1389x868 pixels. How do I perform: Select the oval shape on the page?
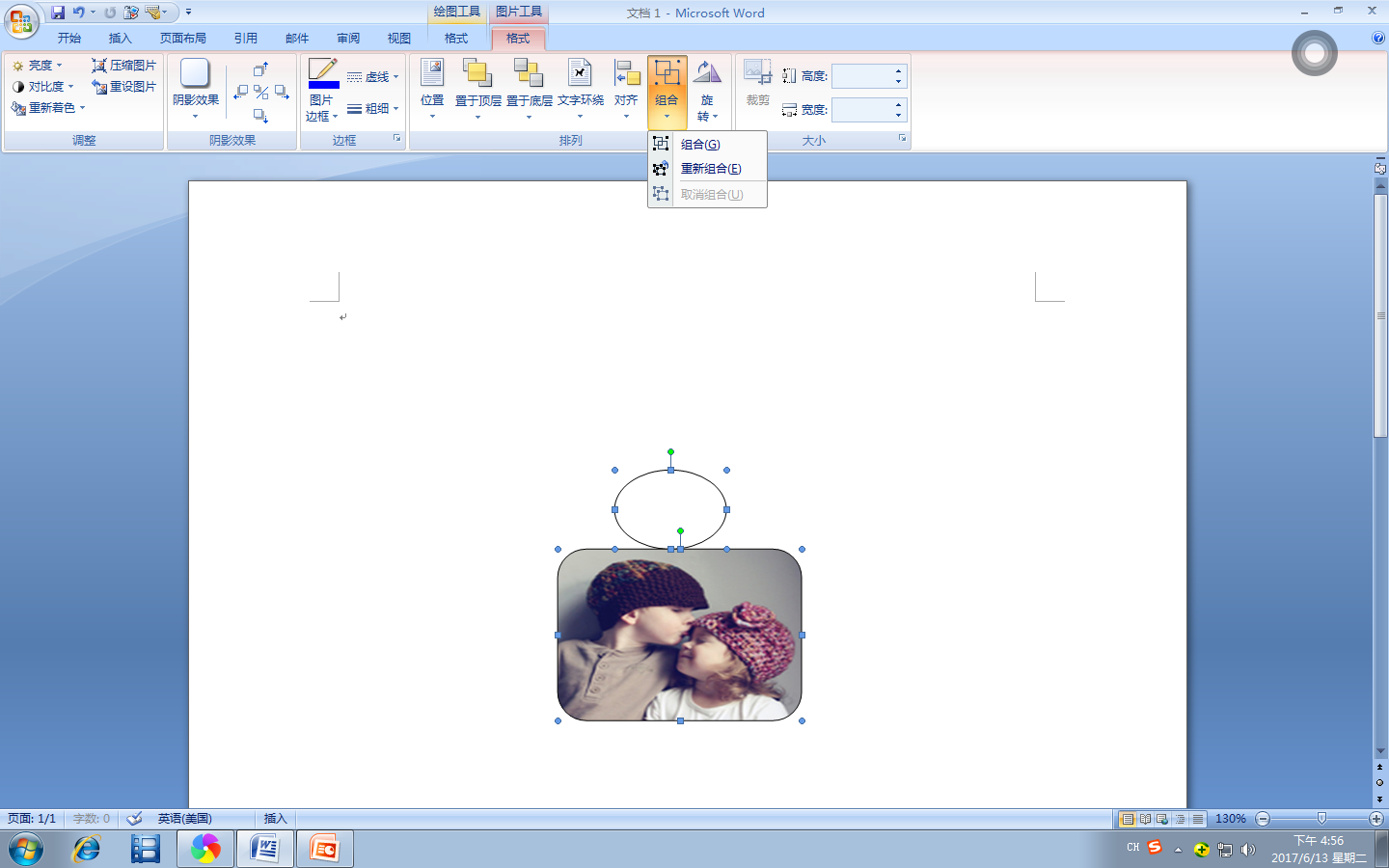(x=670, y=509)
